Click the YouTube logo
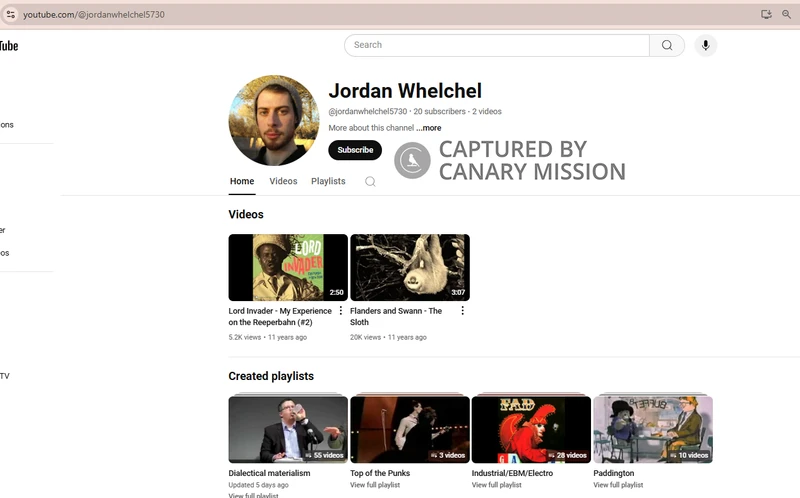This screenshot has height=498, width=800. coord(9,46)
